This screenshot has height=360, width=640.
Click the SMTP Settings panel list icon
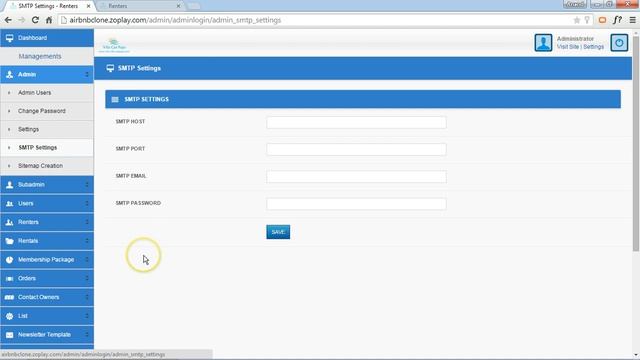115,100
